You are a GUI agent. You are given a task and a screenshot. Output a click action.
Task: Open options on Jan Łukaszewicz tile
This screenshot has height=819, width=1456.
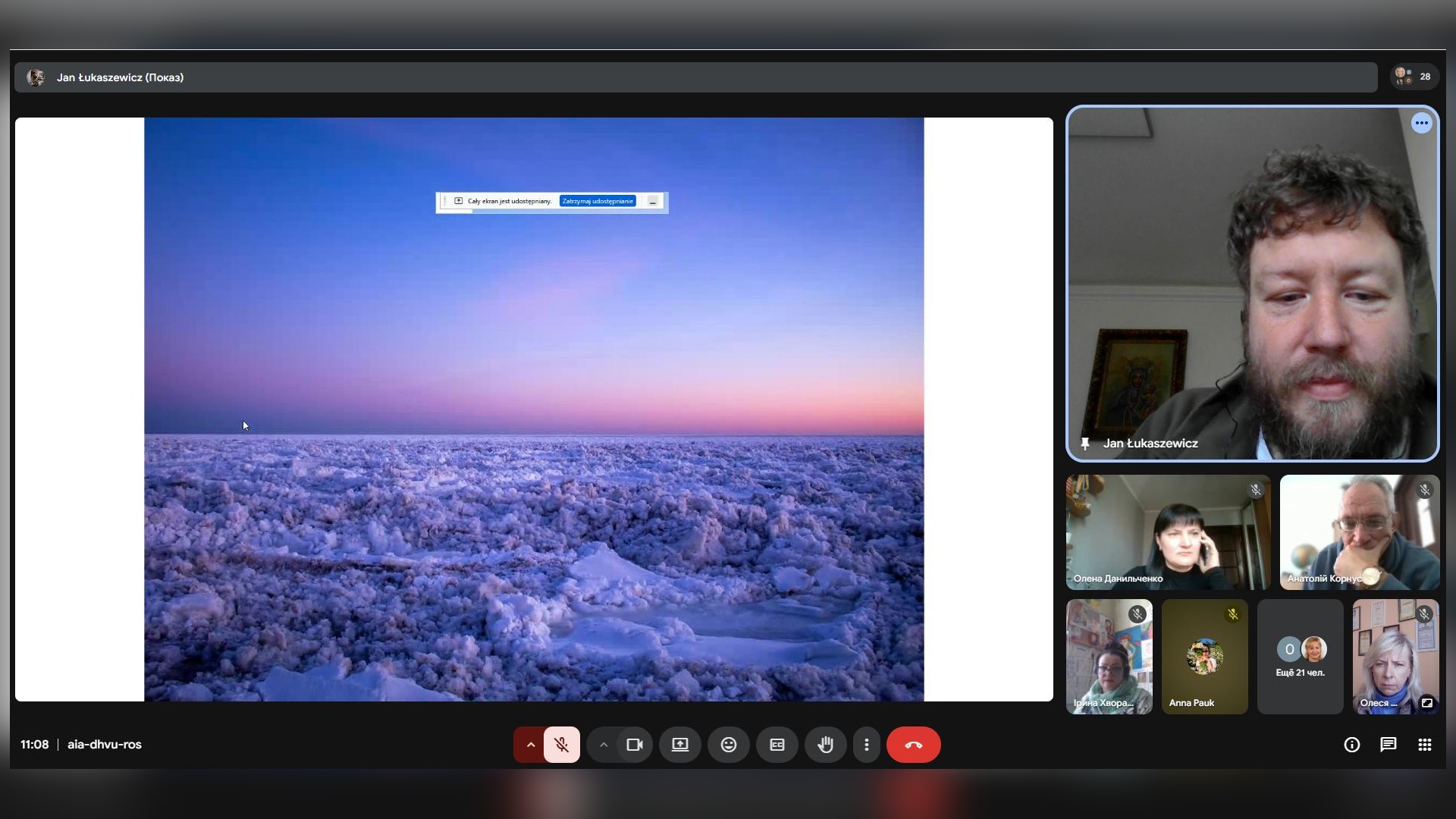tap(1421, 123)
